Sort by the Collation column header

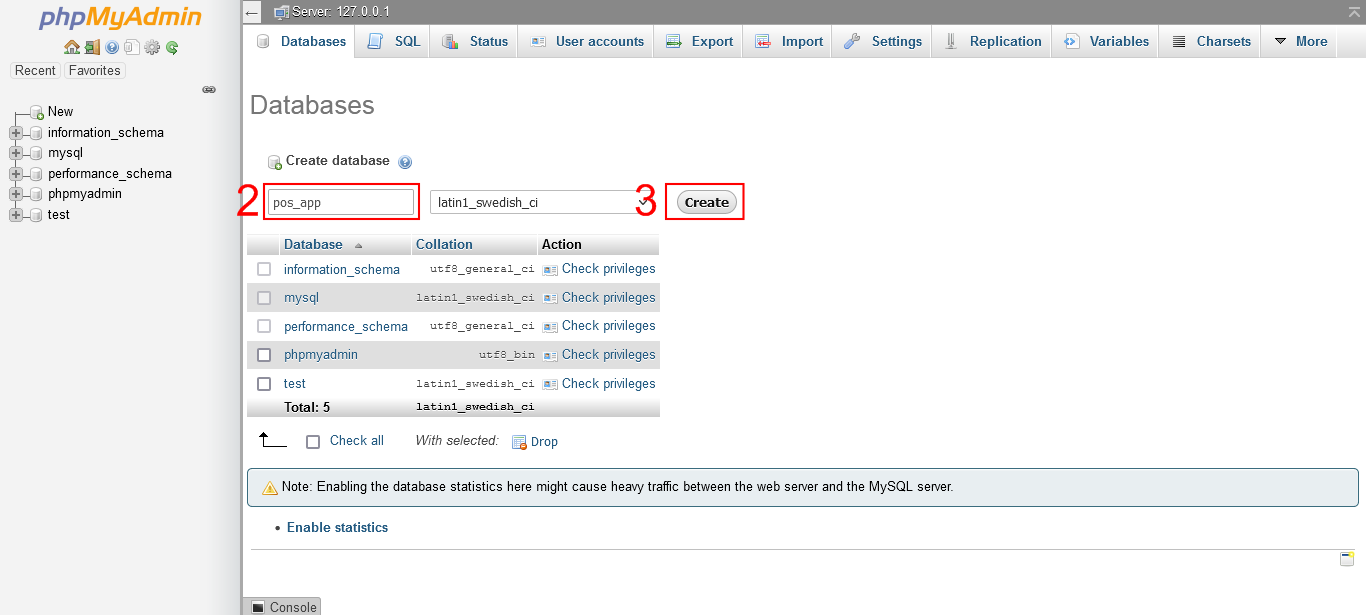click(x=444, y=244)
